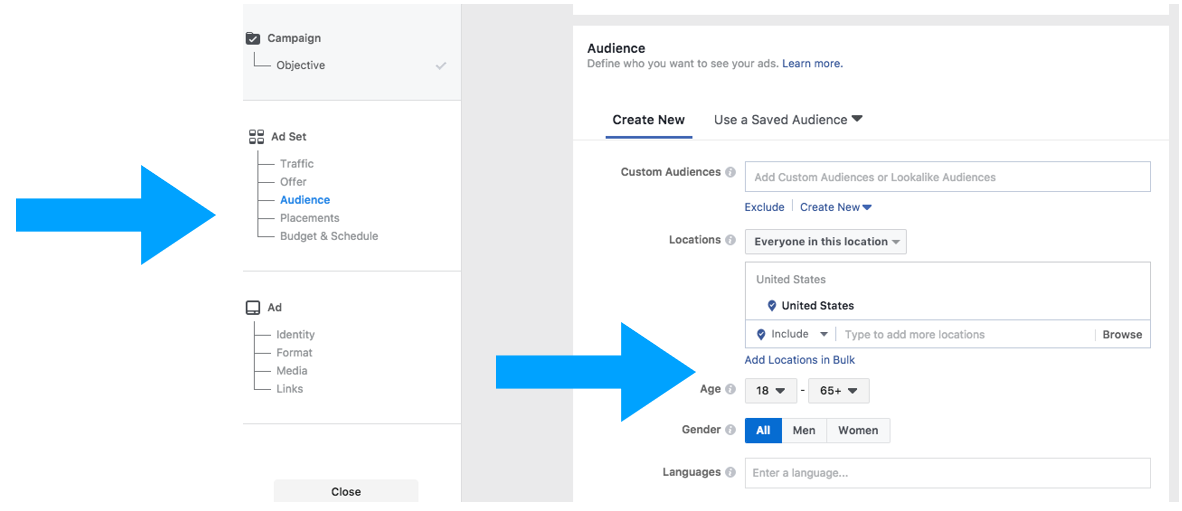Screen dimensions: 1182x511
Task: Open the maximum age 65+ dropdown
Action: 838,391
